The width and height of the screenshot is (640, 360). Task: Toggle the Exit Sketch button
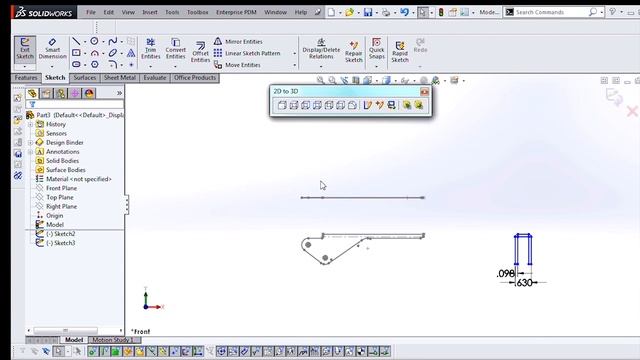(x=25, y=49)
